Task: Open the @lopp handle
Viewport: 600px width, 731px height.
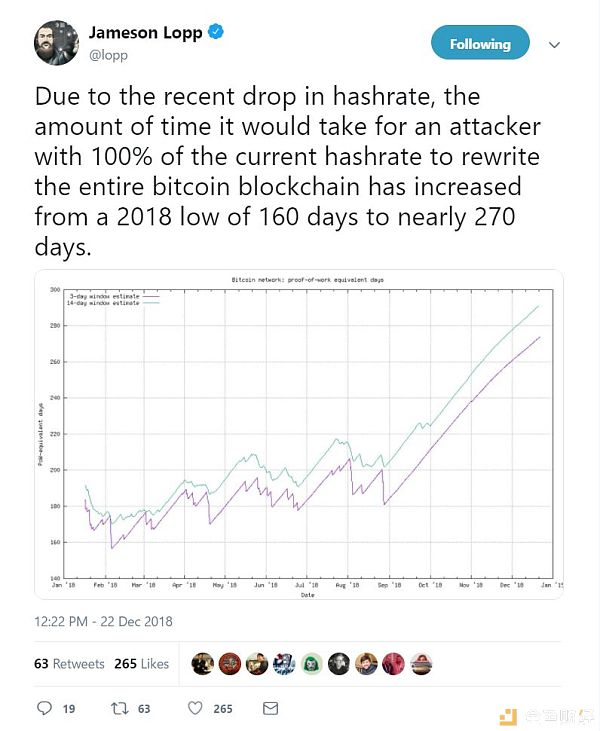Action: (108, 55)
